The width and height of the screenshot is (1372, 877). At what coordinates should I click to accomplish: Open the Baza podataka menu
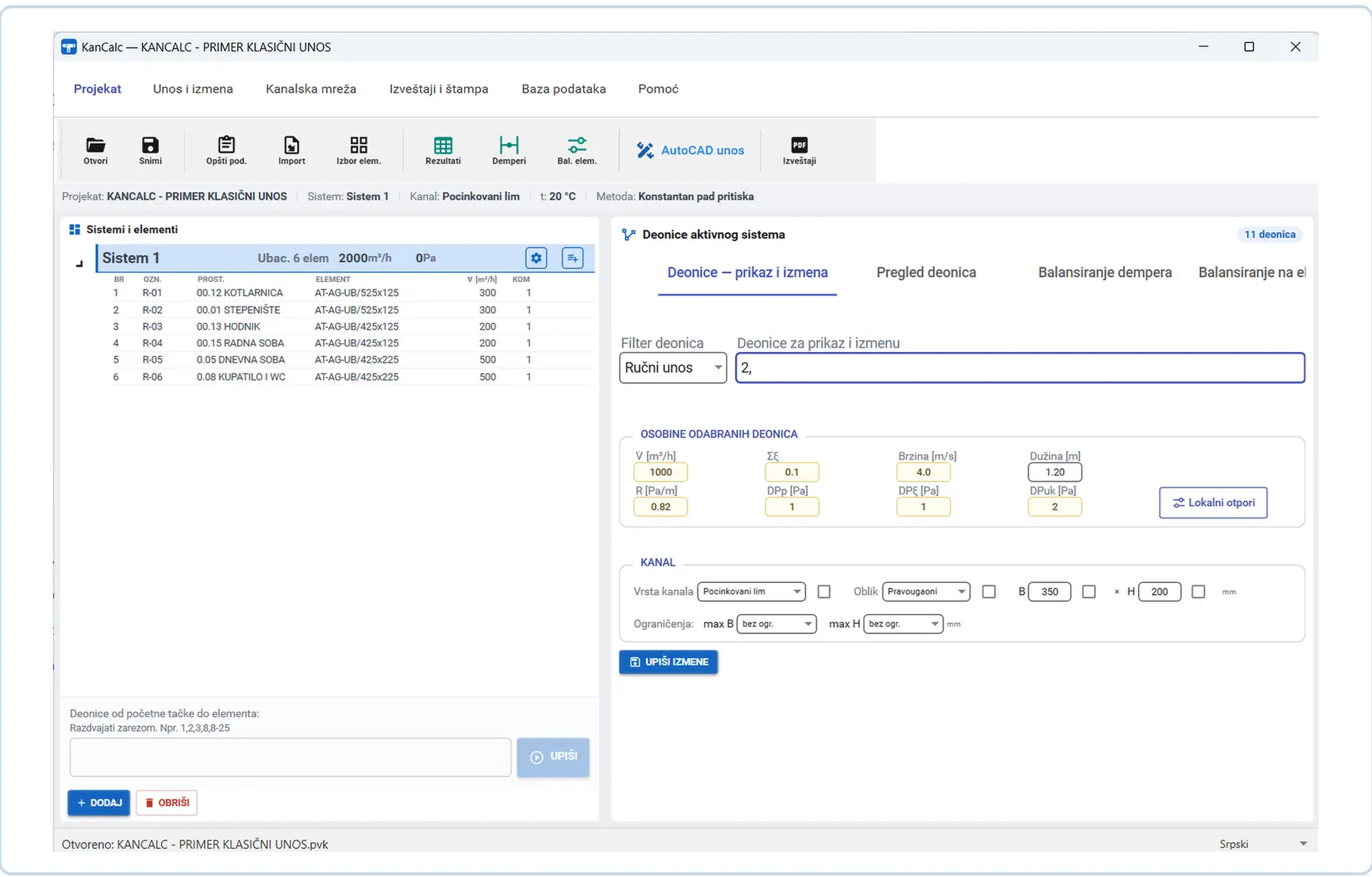[564, 89]
